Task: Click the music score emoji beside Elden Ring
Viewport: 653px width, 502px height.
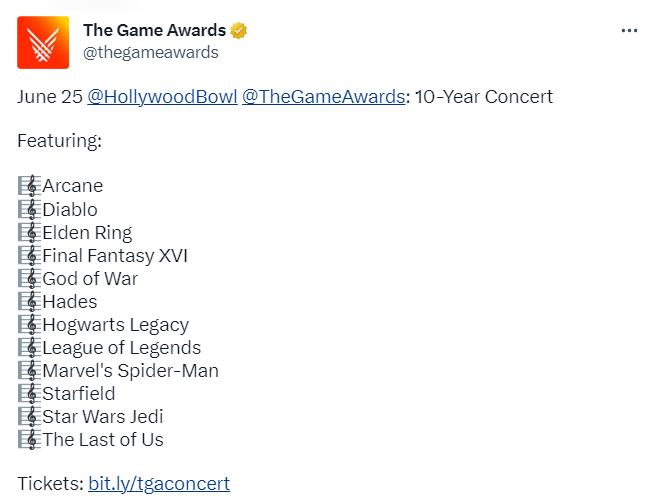Action: pos(29,233)
